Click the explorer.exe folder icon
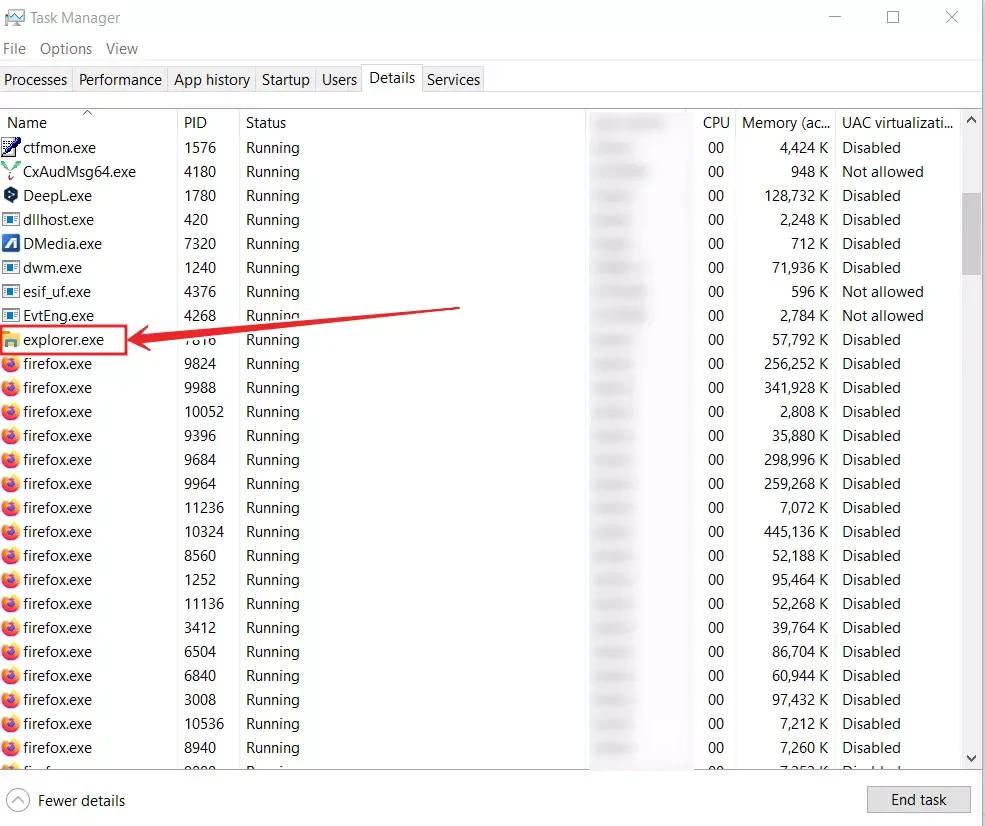 (11, 340)
